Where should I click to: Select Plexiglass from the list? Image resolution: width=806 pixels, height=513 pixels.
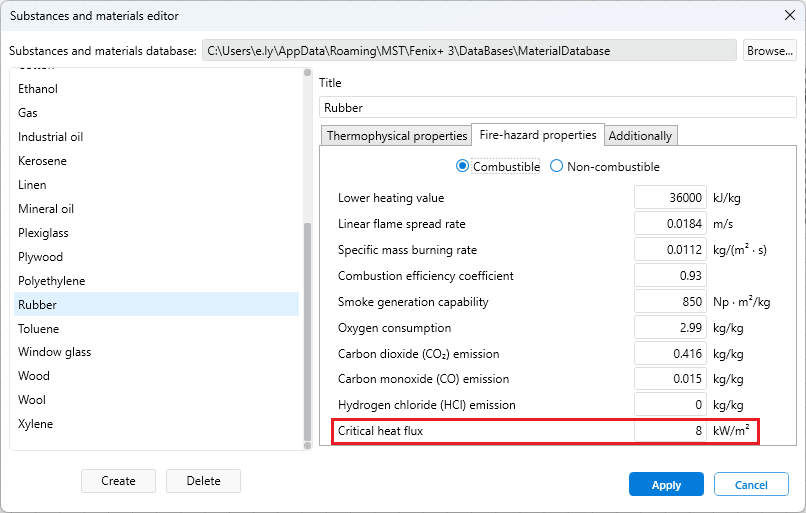click(x=43, y=233)
